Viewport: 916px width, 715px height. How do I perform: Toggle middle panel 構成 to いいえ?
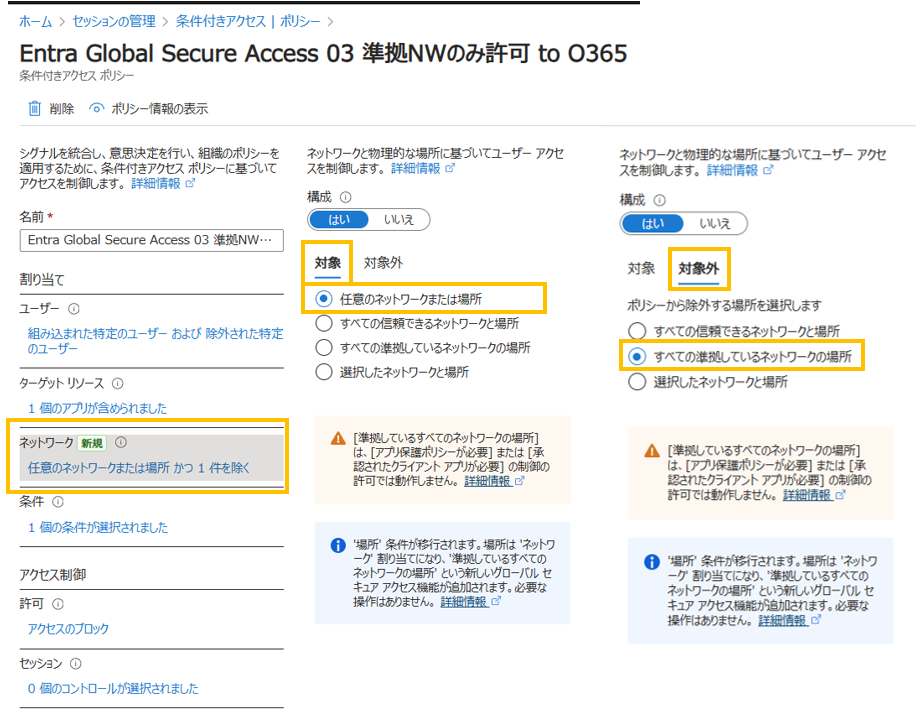pos(398,220)
